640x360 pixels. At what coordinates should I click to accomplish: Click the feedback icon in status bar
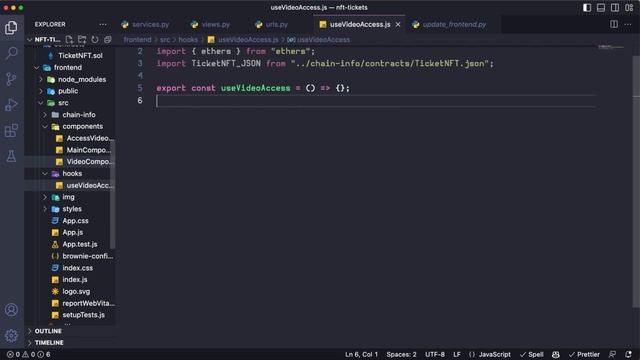tap(612, 354)
